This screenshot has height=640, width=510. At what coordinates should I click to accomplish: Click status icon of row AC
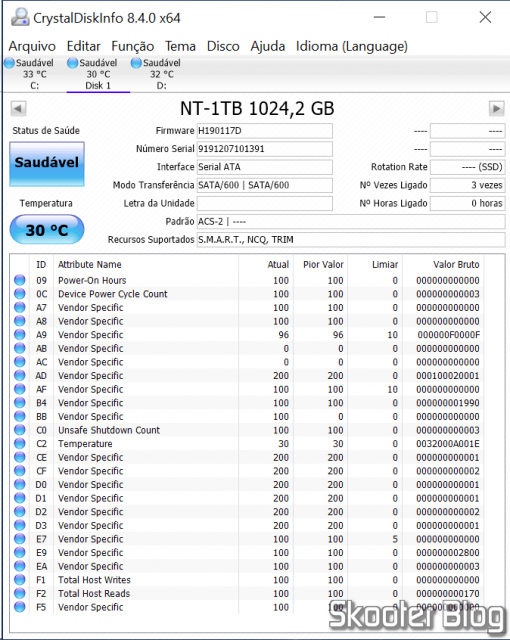(20, 362)
